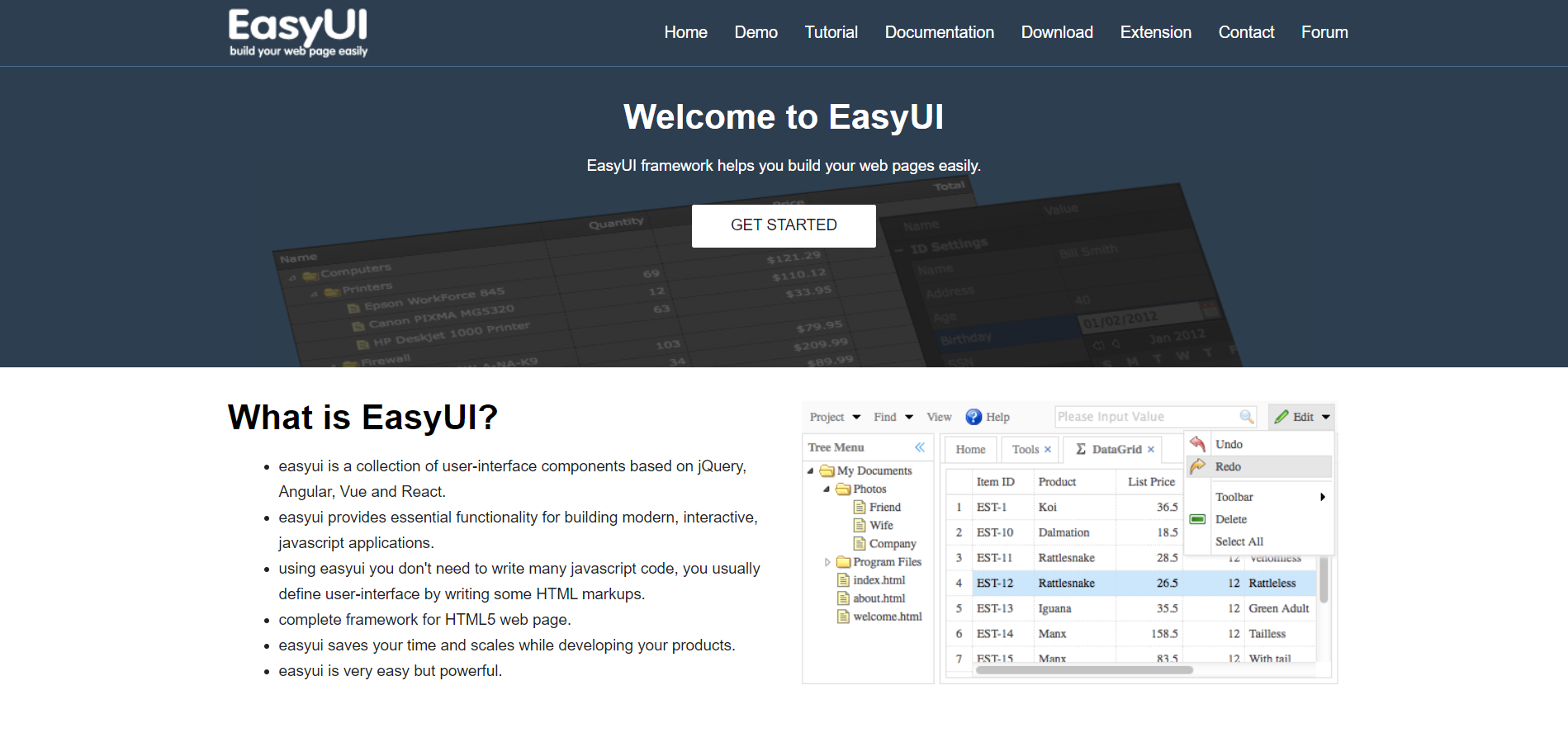Click the Program Files folder icon

[x=843, y=561]
